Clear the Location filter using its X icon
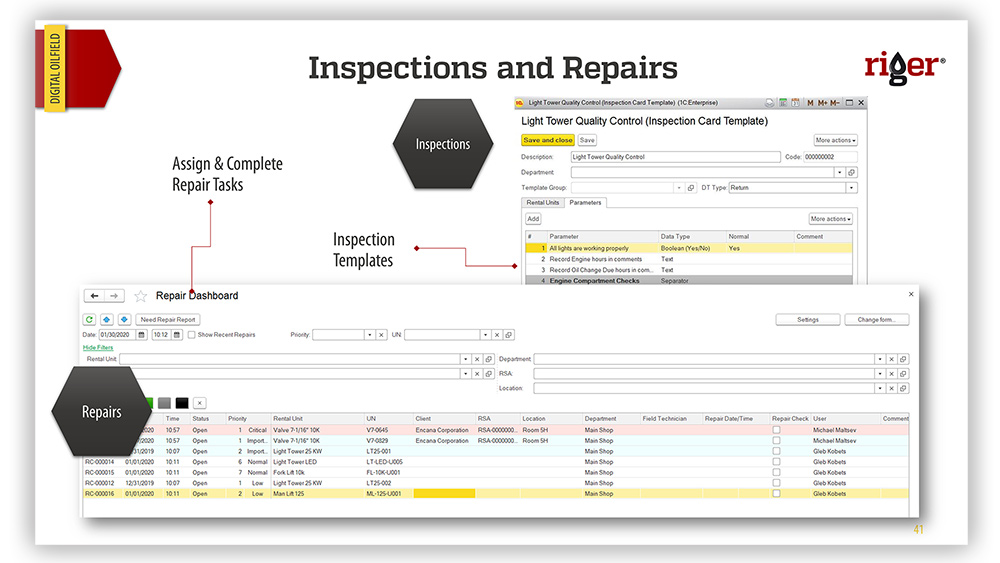Viewport: 1000px width, 563px height. [891, 388]
